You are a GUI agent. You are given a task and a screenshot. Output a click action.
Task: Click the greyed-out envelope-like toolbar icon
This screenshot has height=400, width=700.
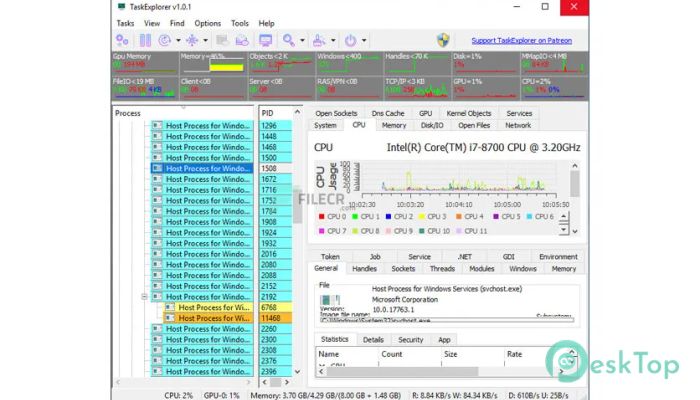pos(242,40)
